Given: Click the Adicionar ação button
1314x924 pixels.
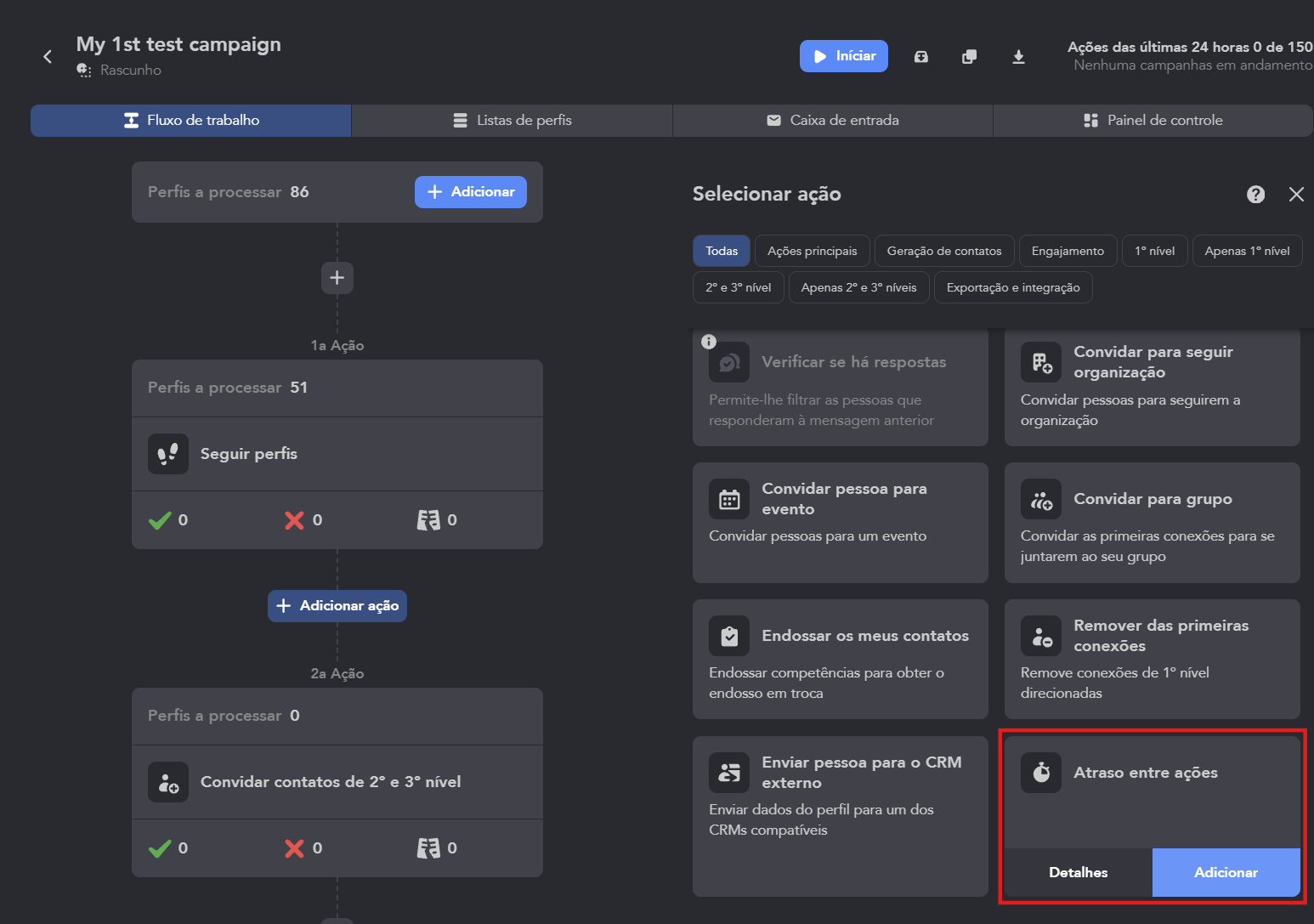Looking at the screenshot, I should [337, 606].
